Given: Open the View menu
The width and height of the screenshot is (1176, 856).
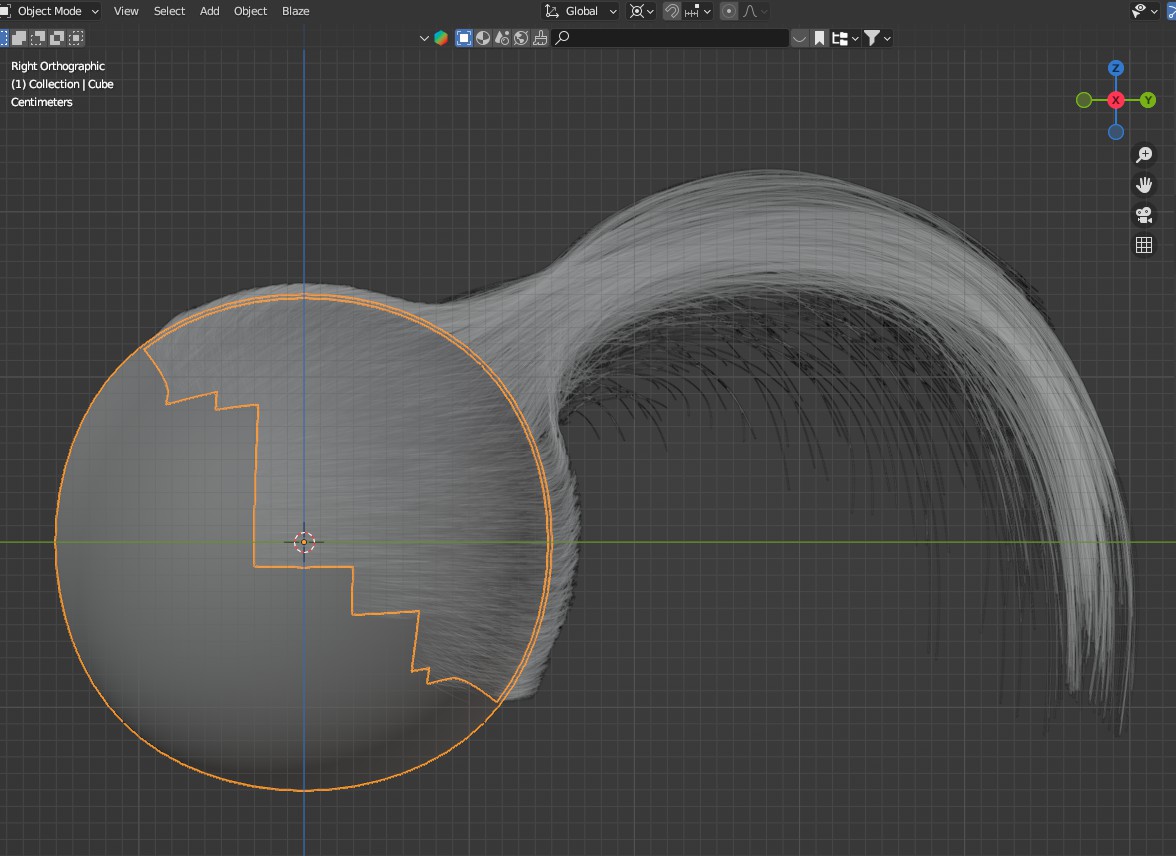Looking at the screenshot, I should pos(126,11).
